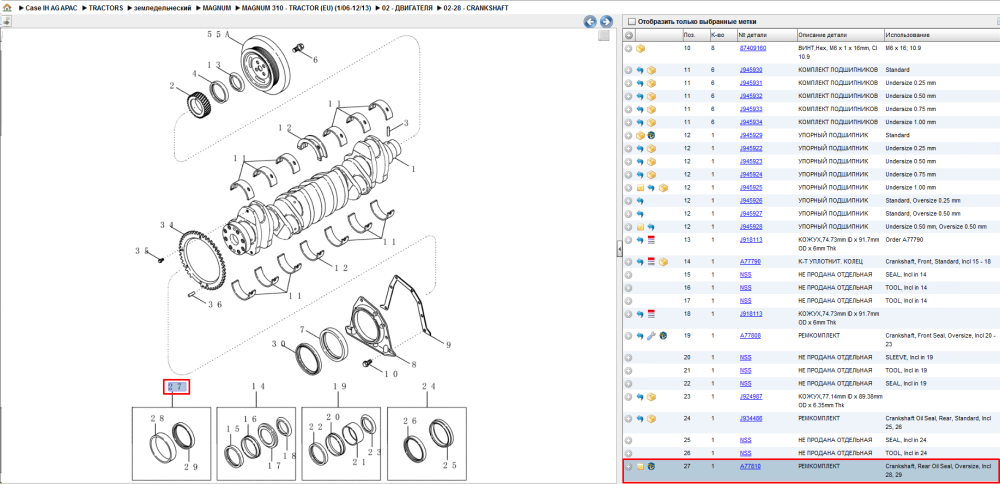Open 'TRACTORS' breadcrumb
1000x484 pixels.
(106, 8)
